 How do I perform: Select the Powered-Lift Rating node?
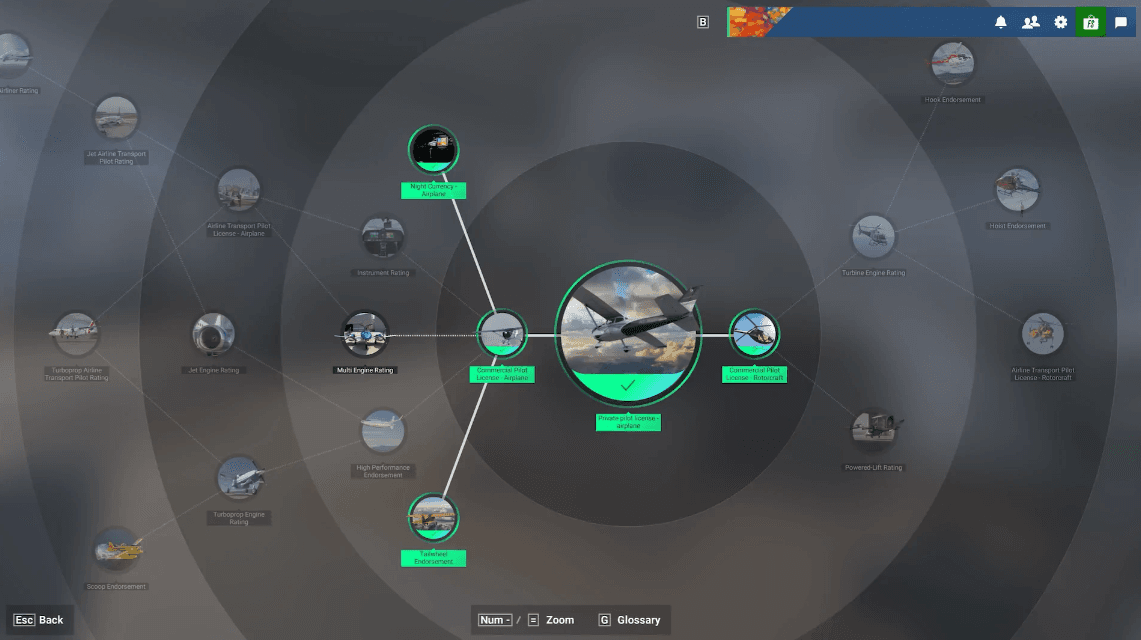[872, 431]
